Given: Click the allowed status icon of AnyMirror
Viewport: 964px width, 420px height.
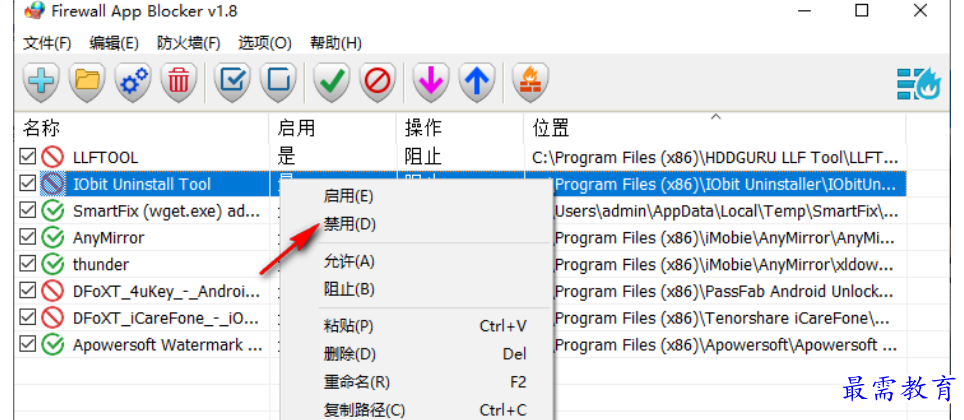Looking at the screenshot, I should (x=53, y=237).
